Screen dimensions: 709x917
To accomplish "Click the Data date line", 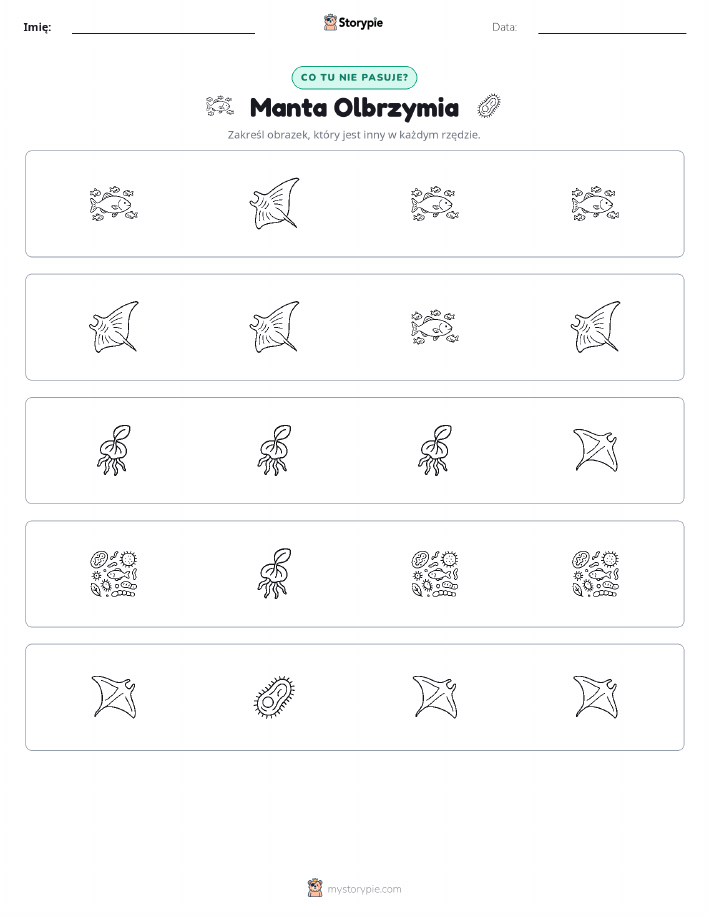I will point(612,33).
